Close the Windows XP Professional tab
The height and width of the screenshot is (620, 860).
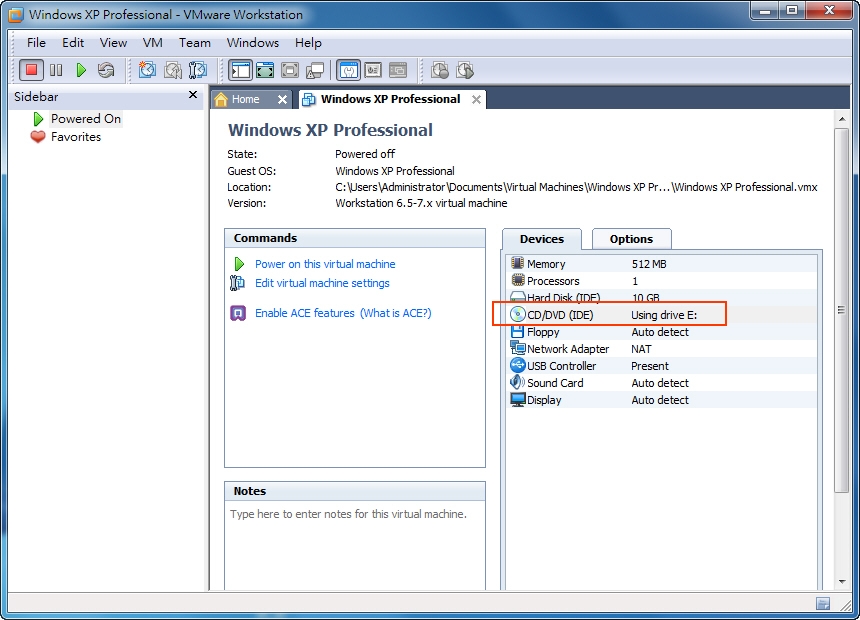click(477, 99)
